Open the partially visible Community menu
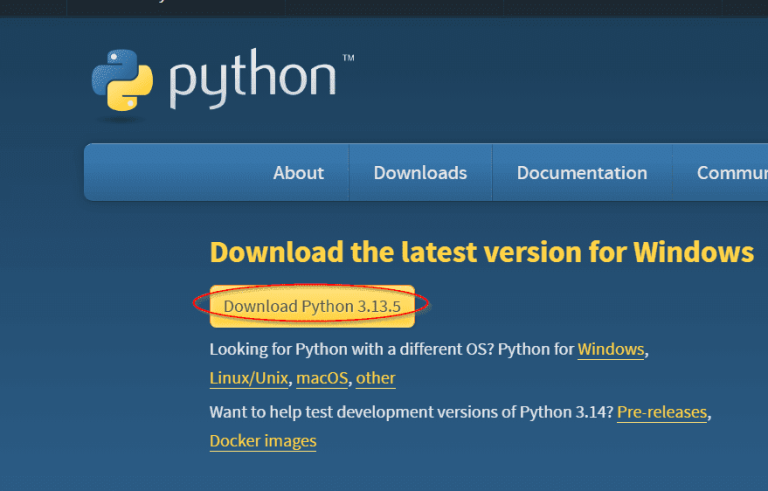768x491 pixels. pyautogui.click(x=731, y=173)
